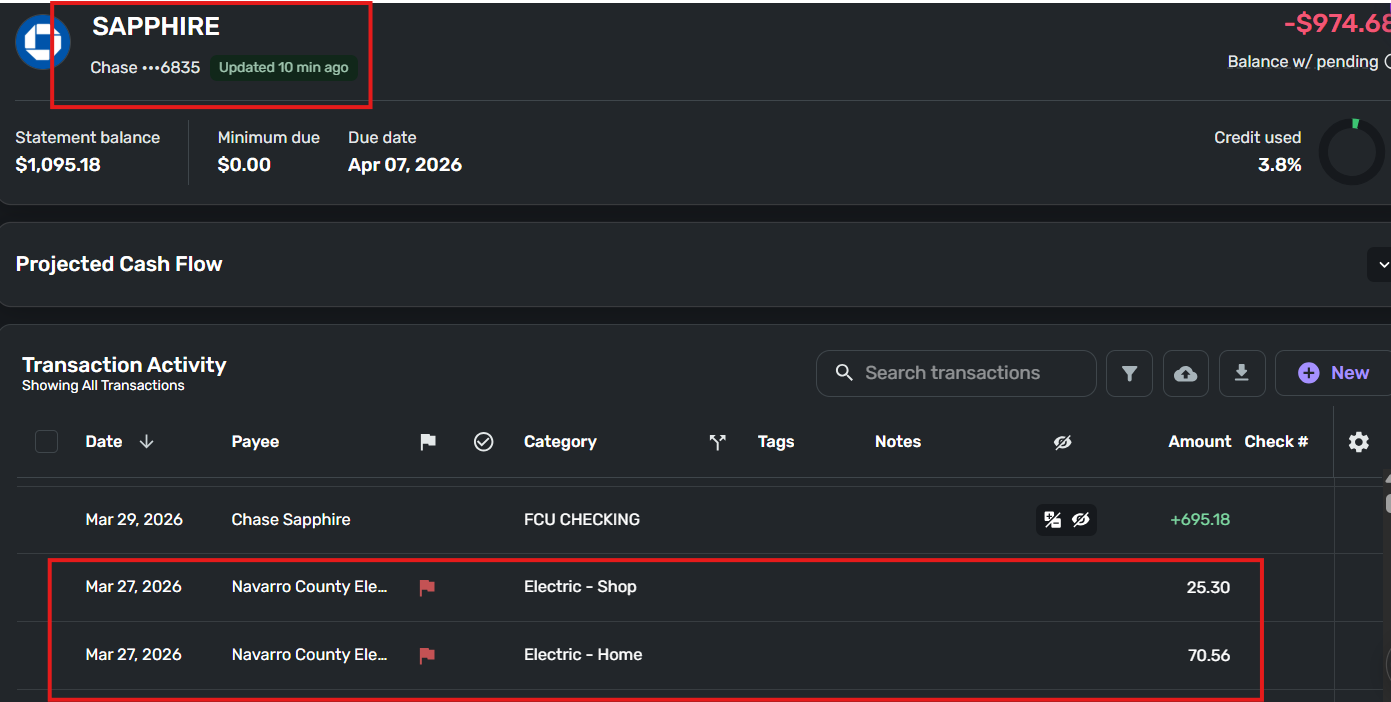Click the hidden eye-slash column header icon
This screenshot has width=1391, height=702.
(x=1062, y=442)
